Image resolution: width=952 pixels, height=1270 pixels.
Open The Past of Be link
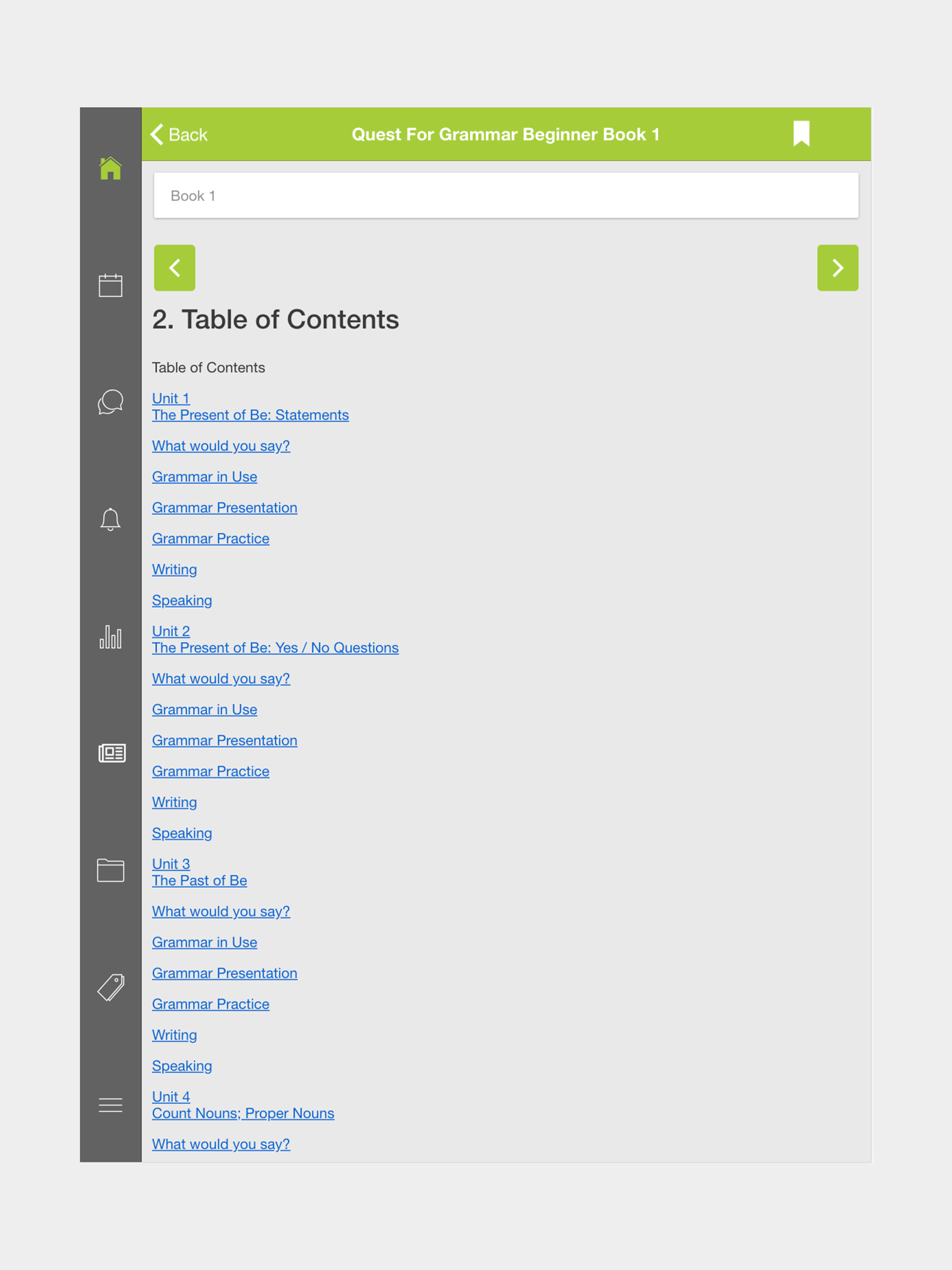(x=199, y=881)
